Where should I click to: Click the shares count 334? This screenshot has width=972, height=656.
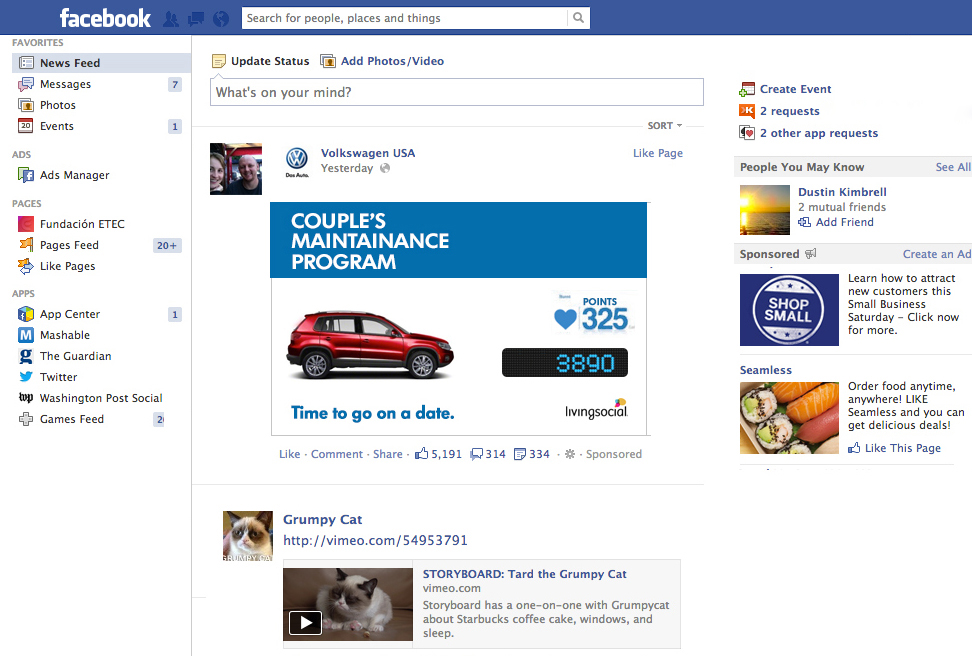(x=532, y=454)
